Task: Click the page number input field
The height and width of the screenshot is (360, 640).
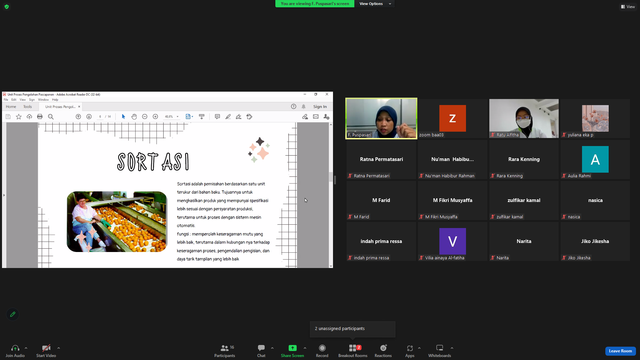Action: click(x=100, y=117)
